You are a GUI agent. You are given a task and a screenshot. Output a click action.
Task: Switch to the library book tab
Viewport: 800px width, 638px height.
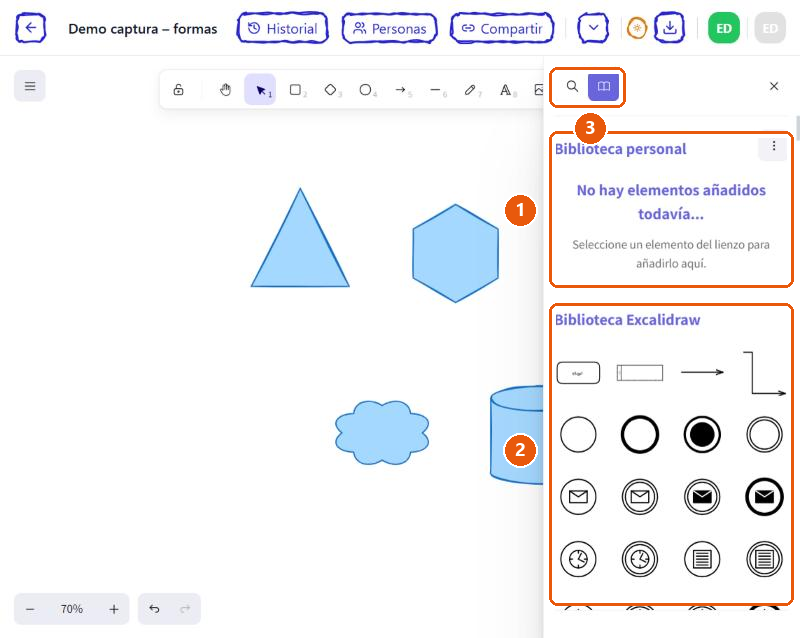point(604,86)
